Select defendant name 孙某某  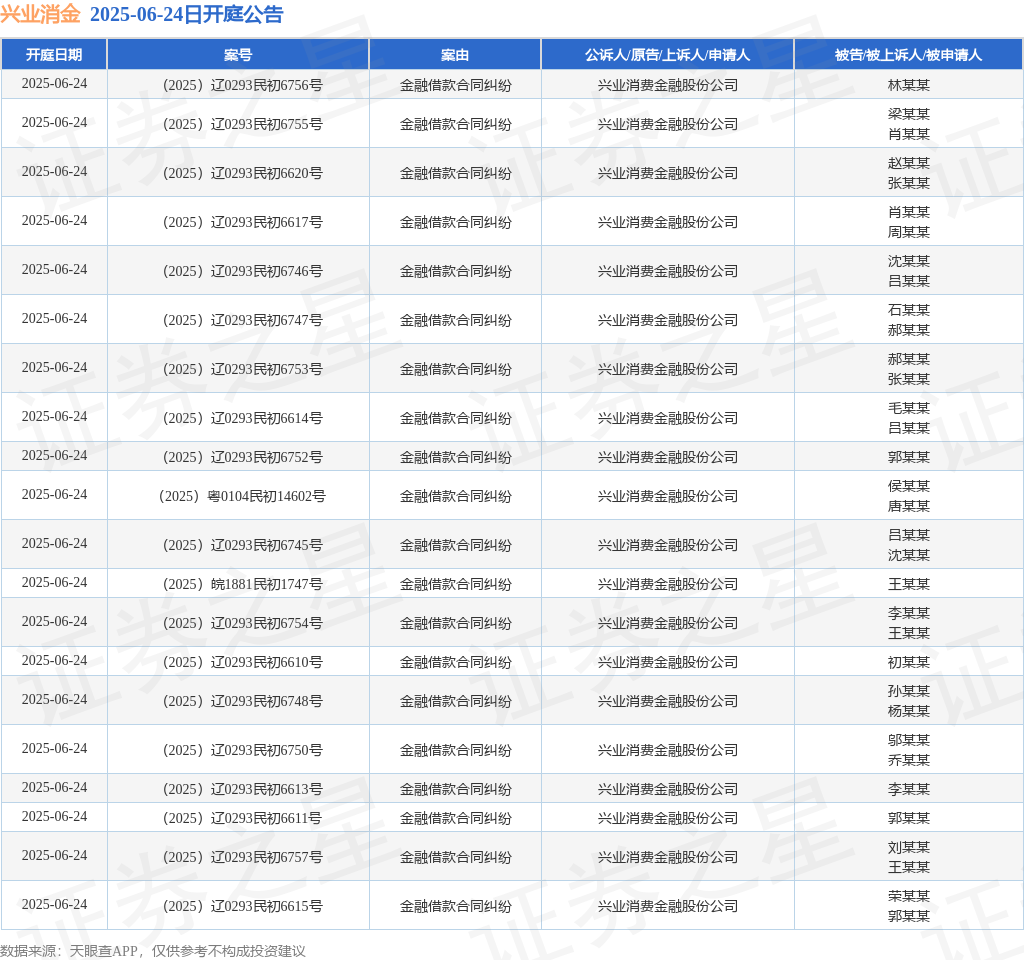pyautogui.click(x=908, y=691)
